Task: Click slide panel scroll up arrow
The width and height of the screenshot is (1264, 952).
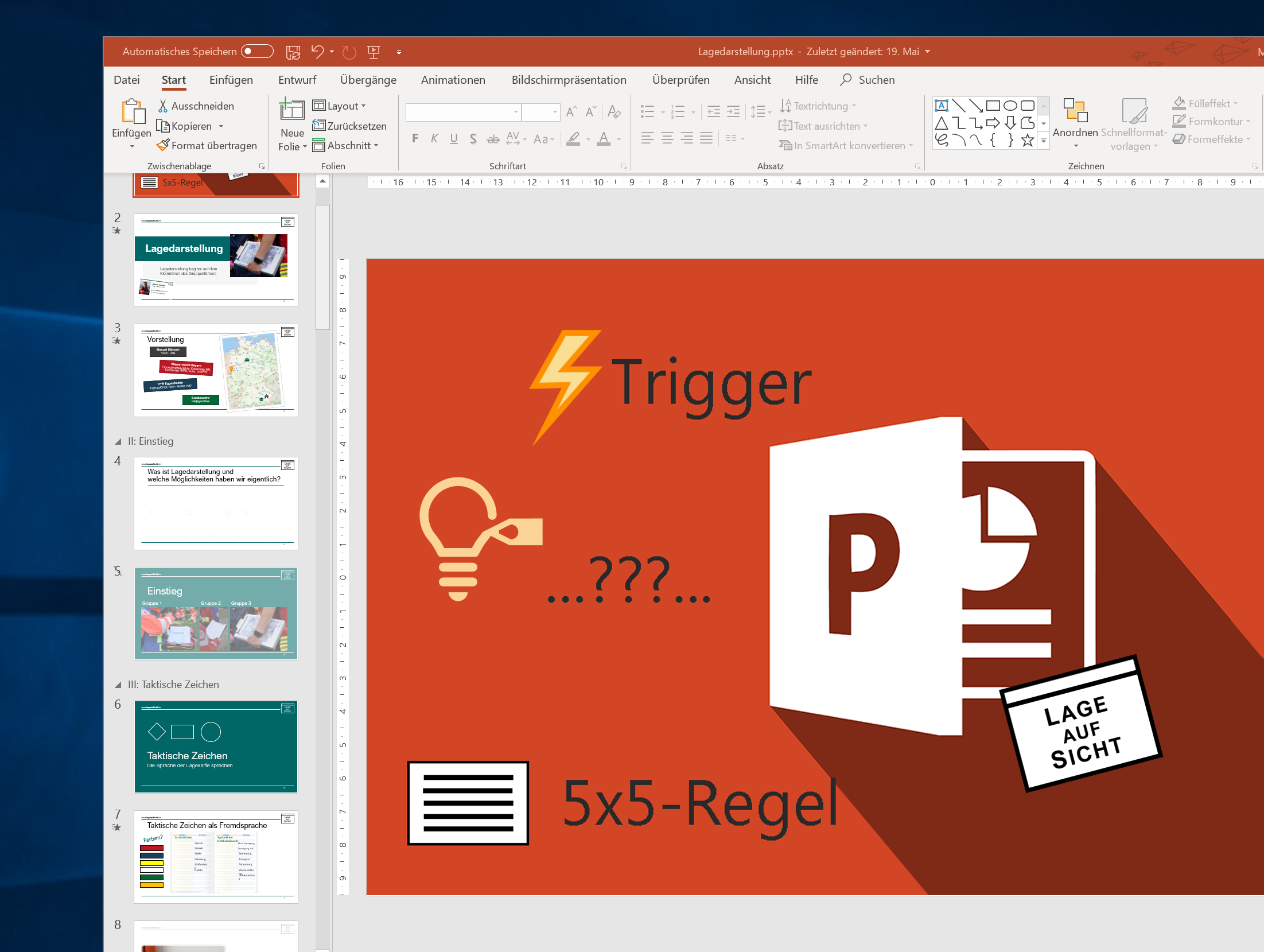Action: click(323, 182)
